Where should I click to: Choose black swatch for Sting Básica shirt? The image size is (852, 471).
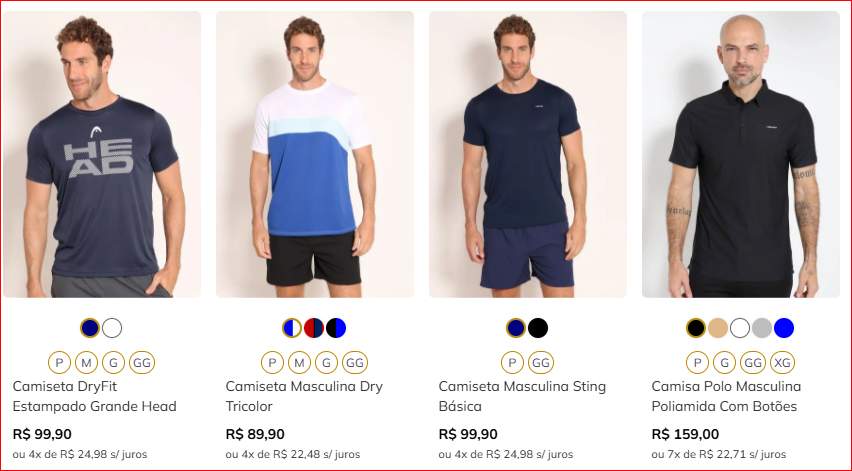tap(538, 328)
